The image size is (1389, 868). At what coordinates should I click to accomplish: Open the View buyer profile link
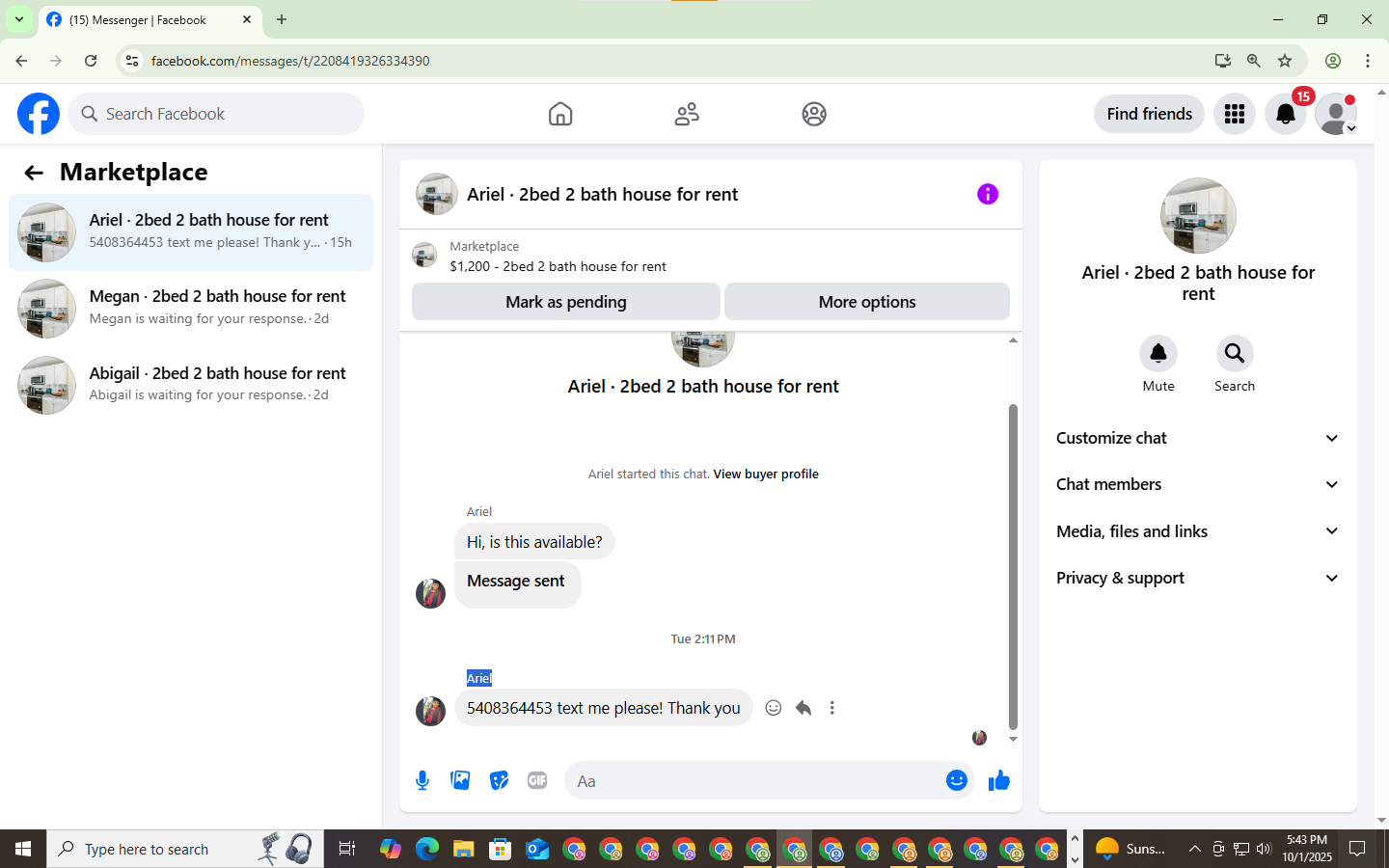click(x=766, y=475)
